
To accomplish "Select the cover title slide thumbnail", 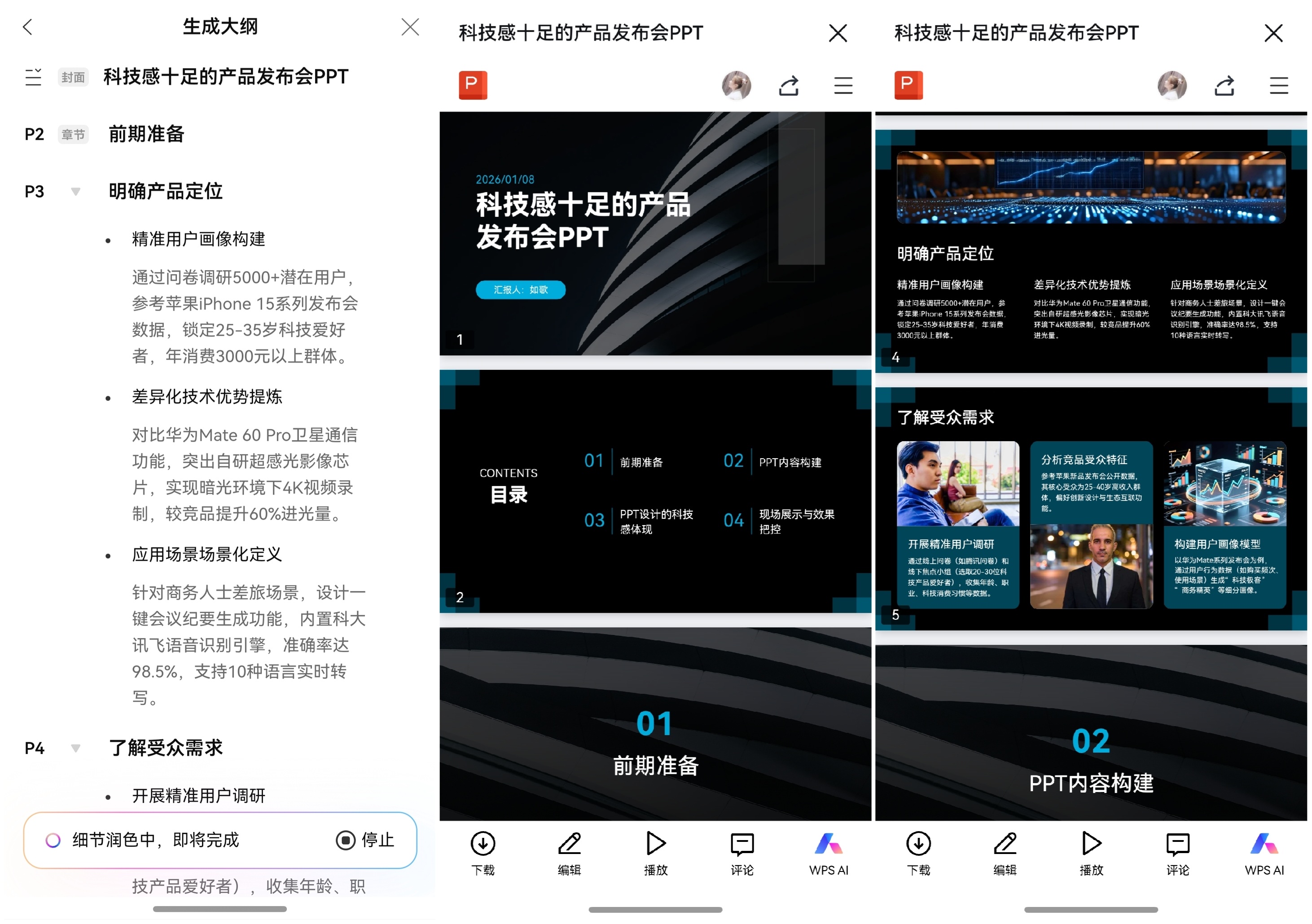I will click(655, 233).
